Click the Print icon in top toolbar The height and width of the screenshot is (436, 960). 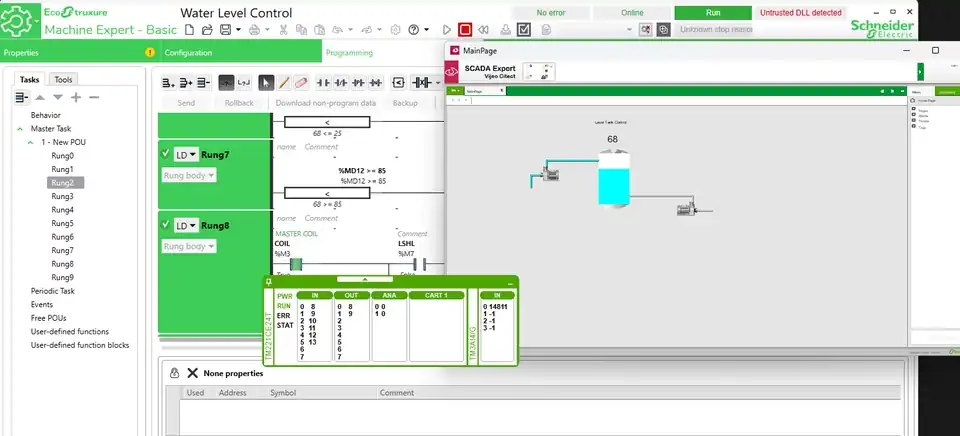(255, 29)
